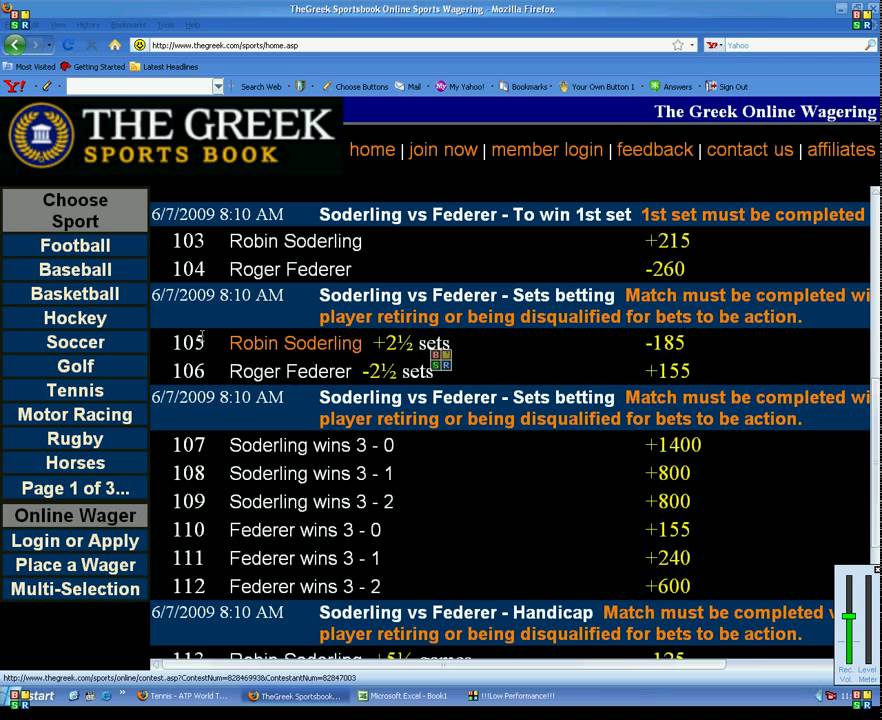The height and width of the screenshot is (720, 882).
Task: Open the Getting Started bookmark
Action: coord(93,67)
